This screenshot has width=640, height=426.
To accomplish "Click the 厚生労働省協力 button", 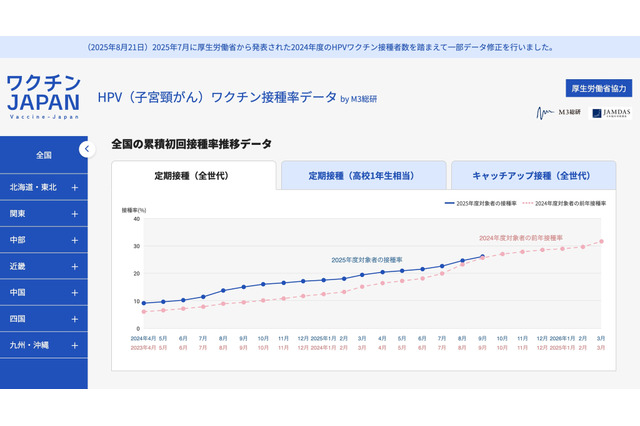I will (x=598, y=88).
